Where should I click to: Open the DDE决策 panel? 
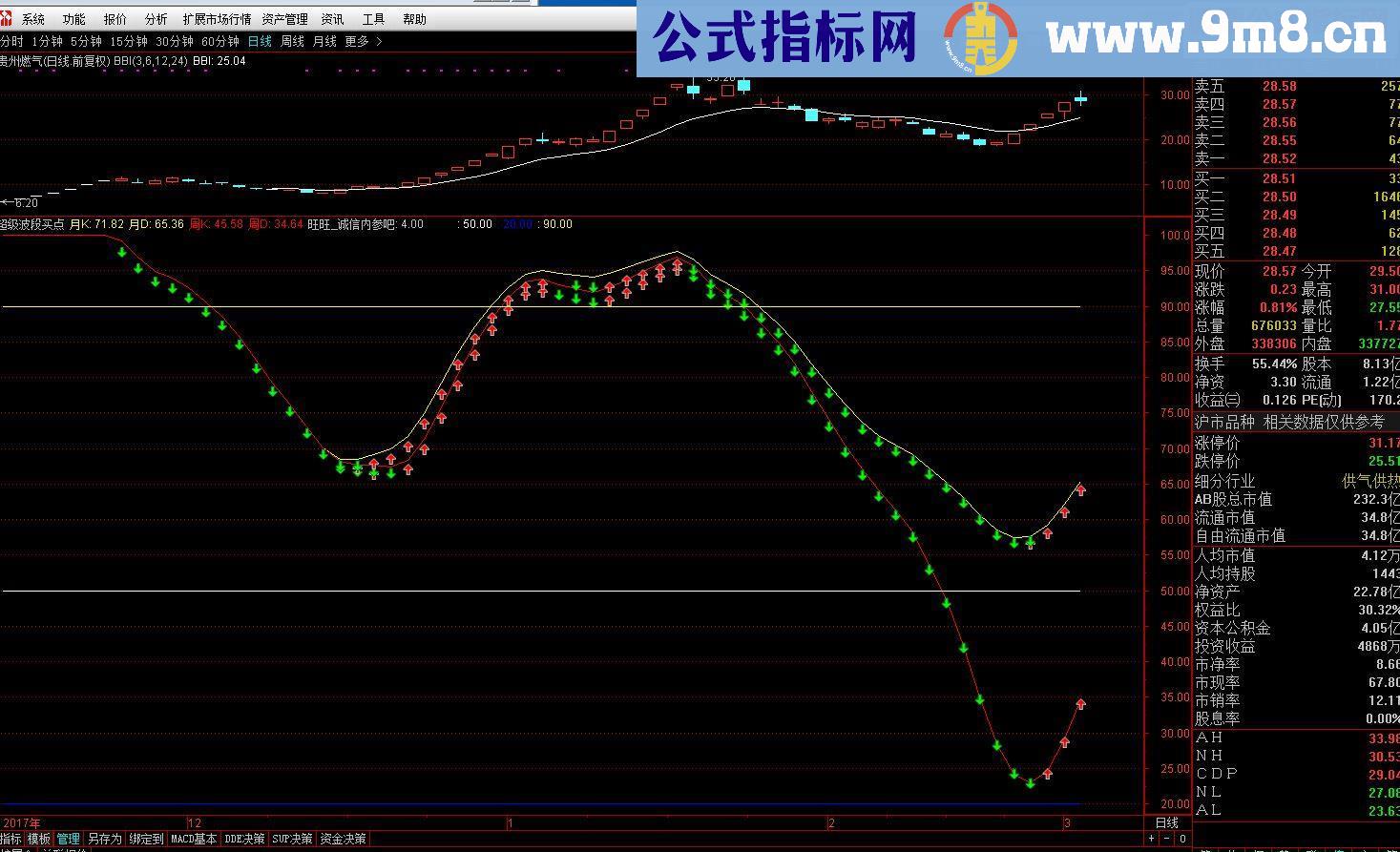(244, 838)
